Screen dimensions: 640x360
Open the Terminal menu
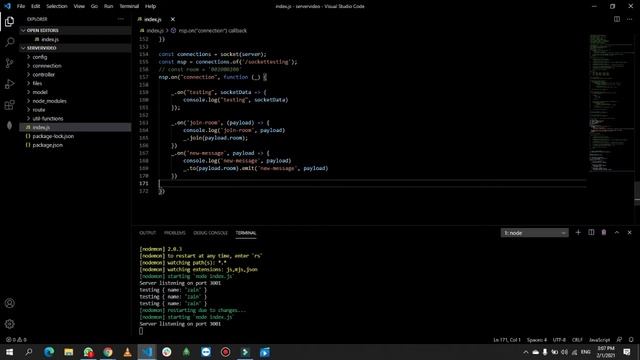click(x=129, y=6)
